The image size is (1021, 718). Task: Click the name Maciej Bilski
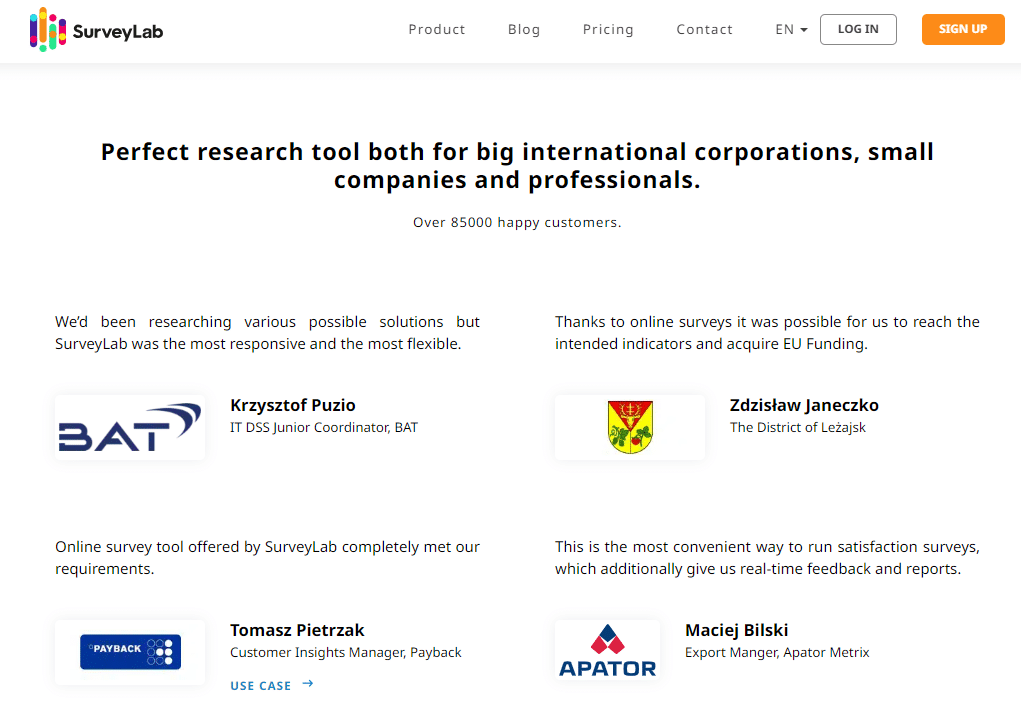[x=736, y=631]
